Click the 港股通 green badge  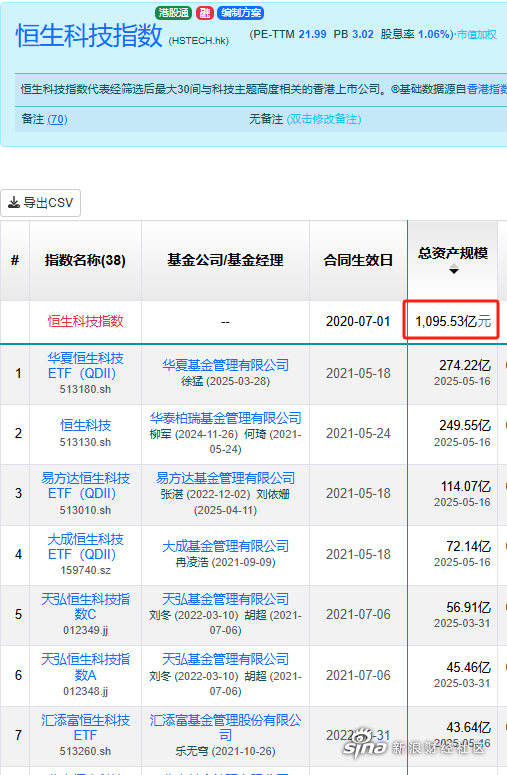(173, 13)
